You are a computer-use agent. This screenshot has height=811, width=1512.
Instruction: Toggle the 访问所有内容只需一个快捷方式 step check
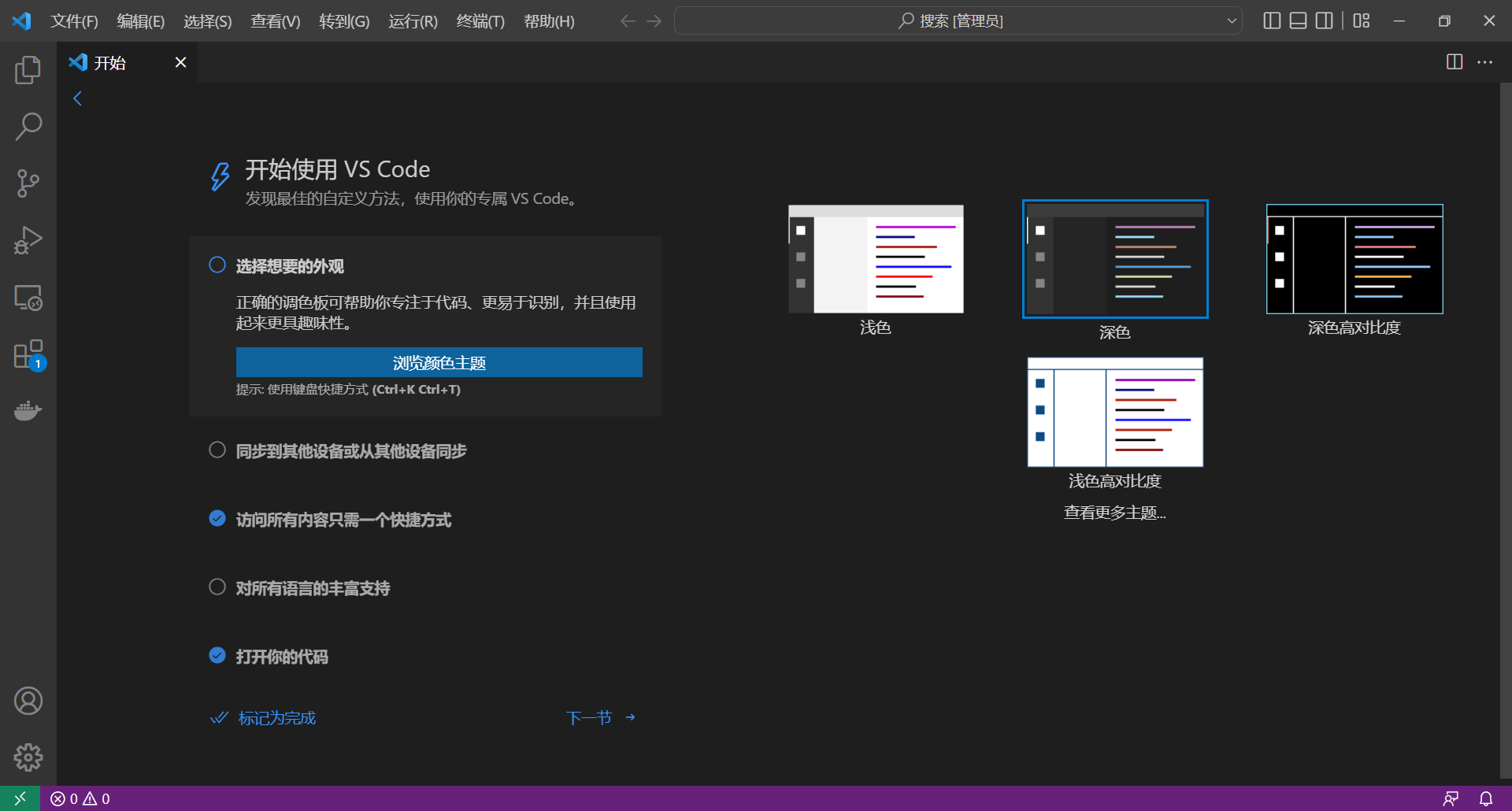tap(217, 518)
